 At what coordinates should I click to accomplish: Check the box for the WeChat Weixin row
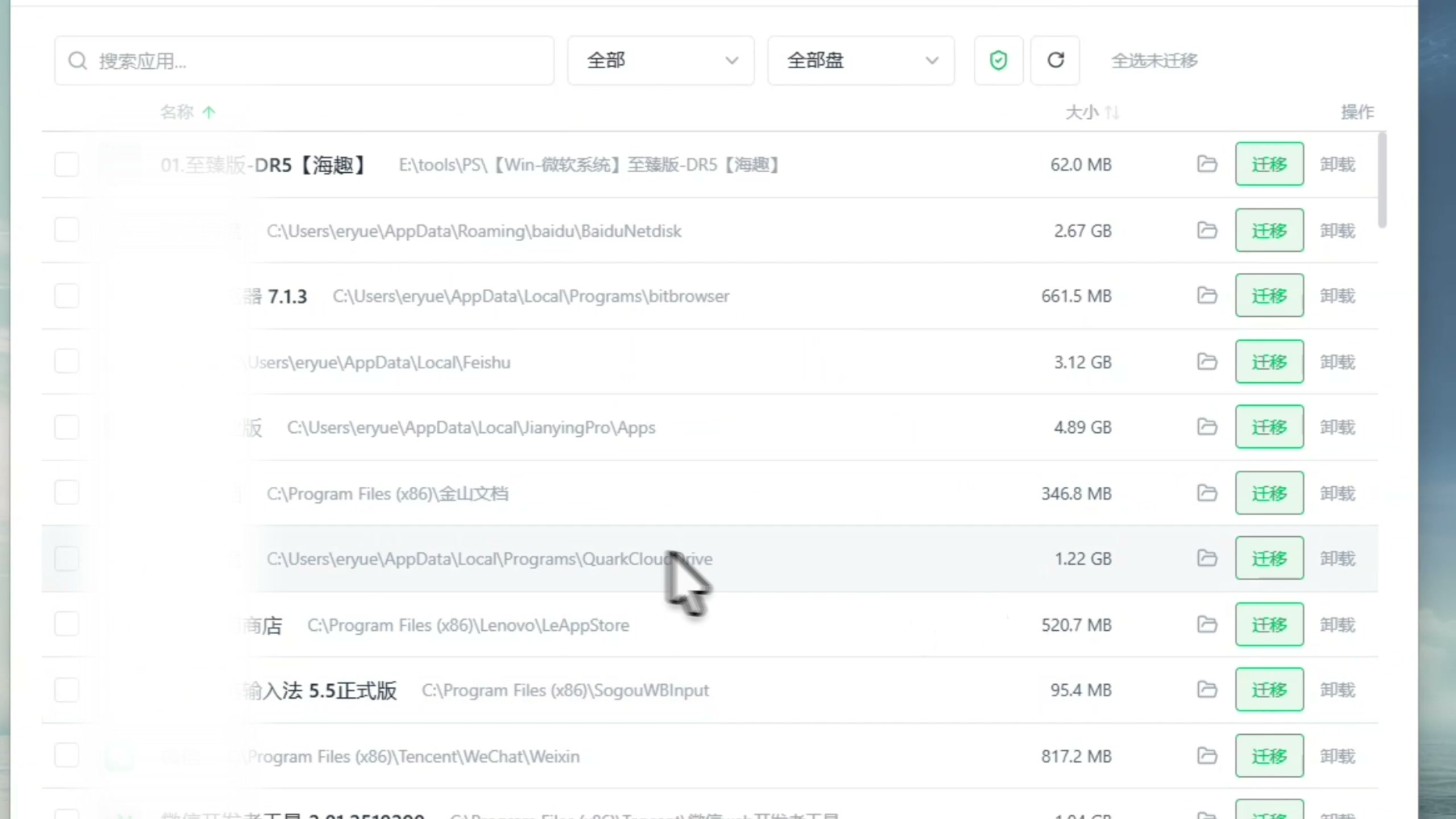click(x=67, y=755)
